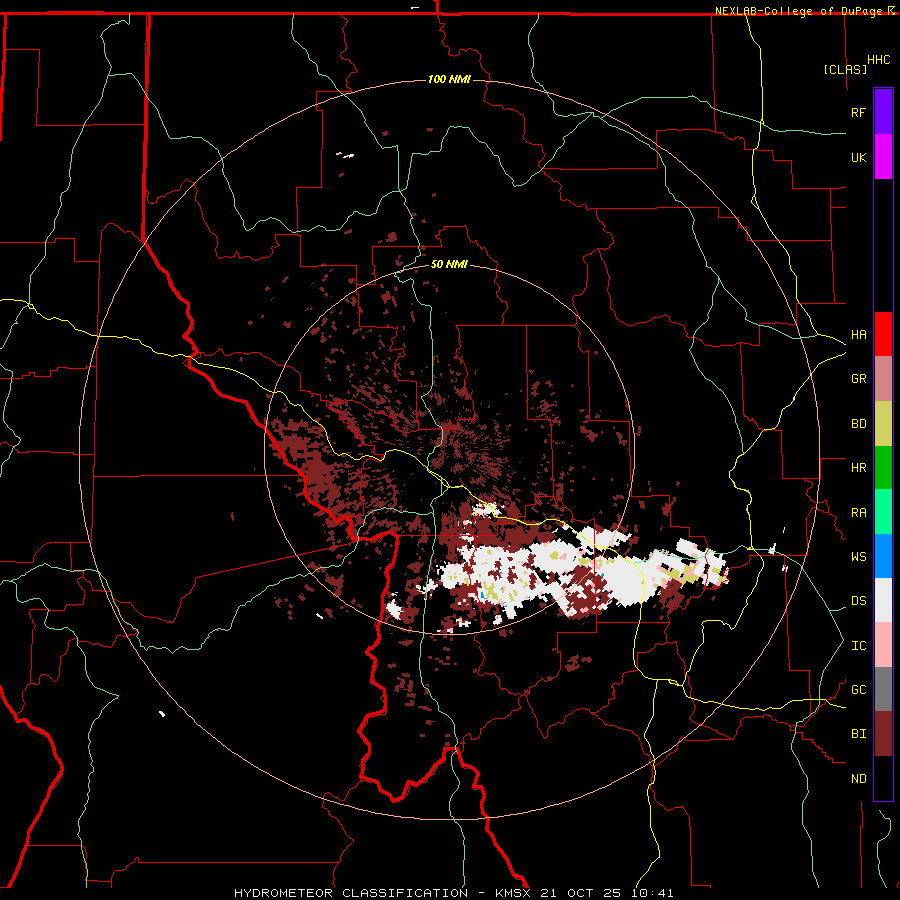Click the "HA" legend label
The width and height of the screenshot is (900, 900).
point(858,335)
